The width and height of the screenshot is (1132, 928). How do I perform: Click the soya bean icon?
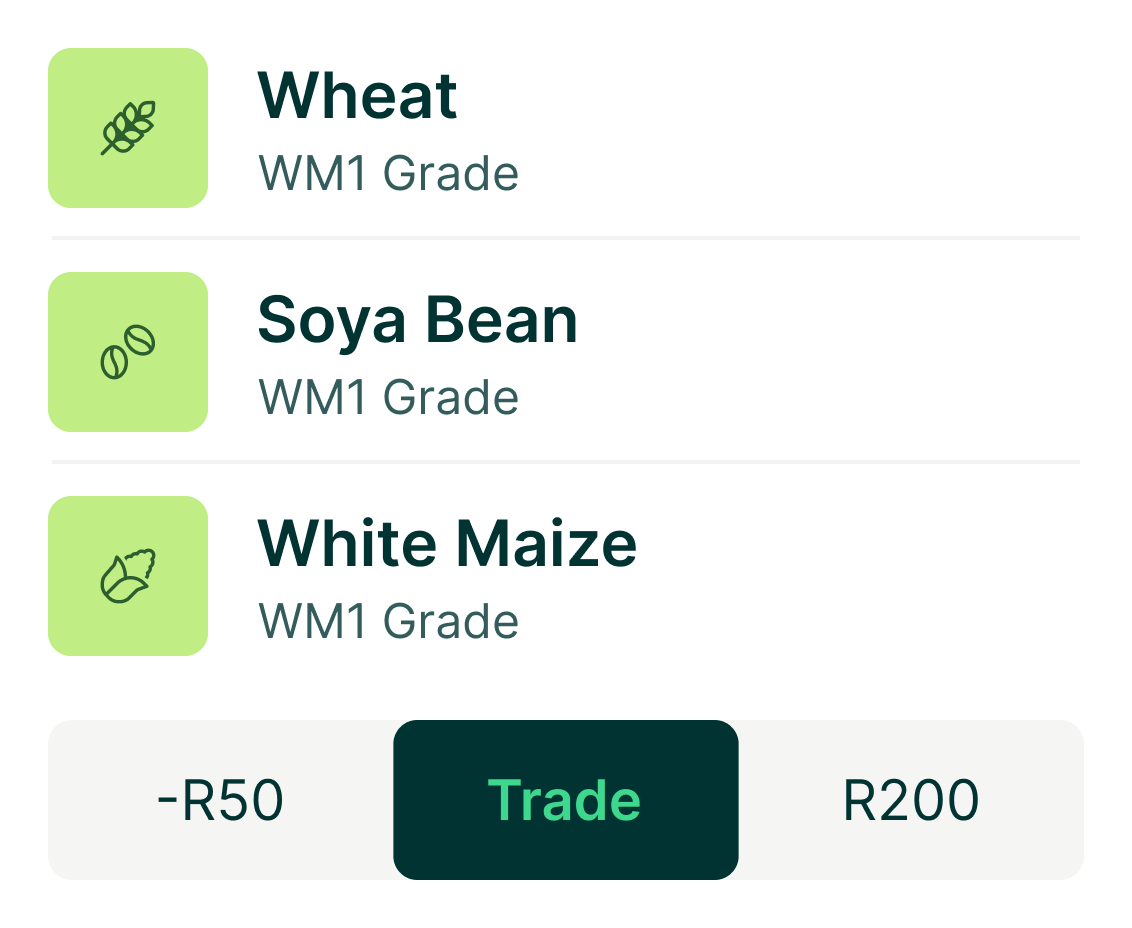(x=128, y=352)
